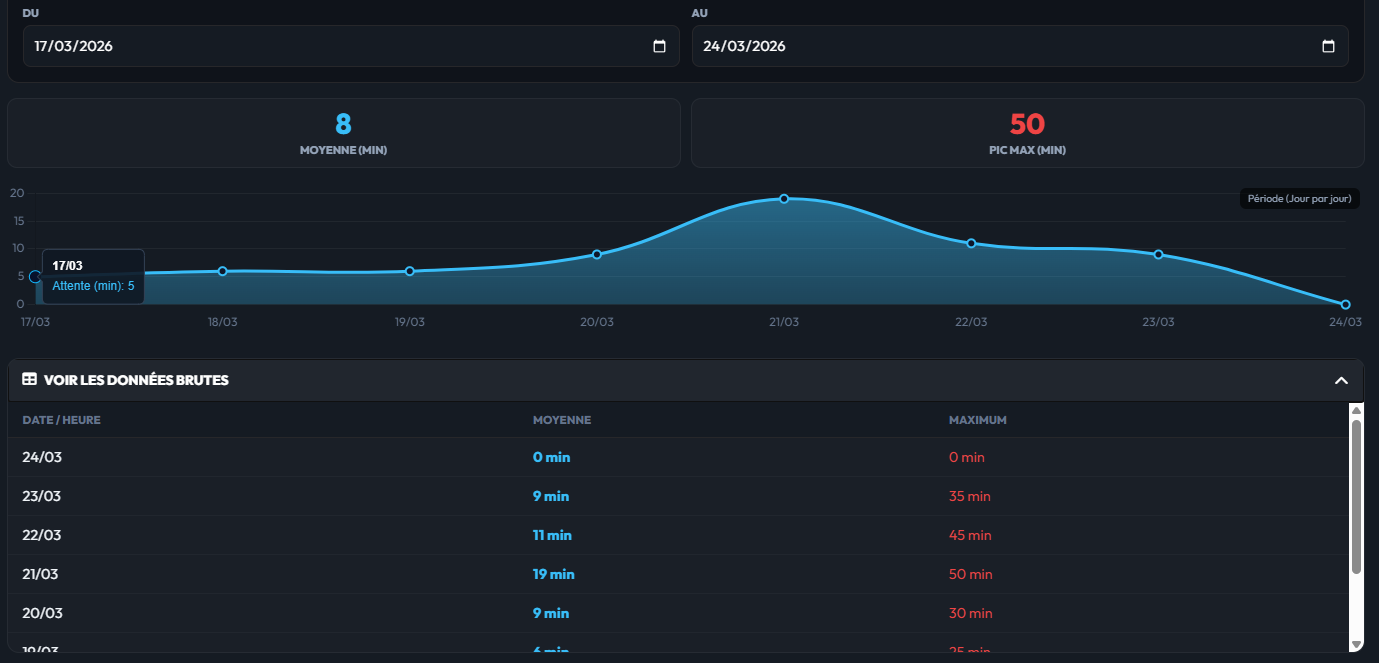Click the Maximum column header
Viewport: 1379px width, 663px height.
pyautogui.click(x=977, y=420)
